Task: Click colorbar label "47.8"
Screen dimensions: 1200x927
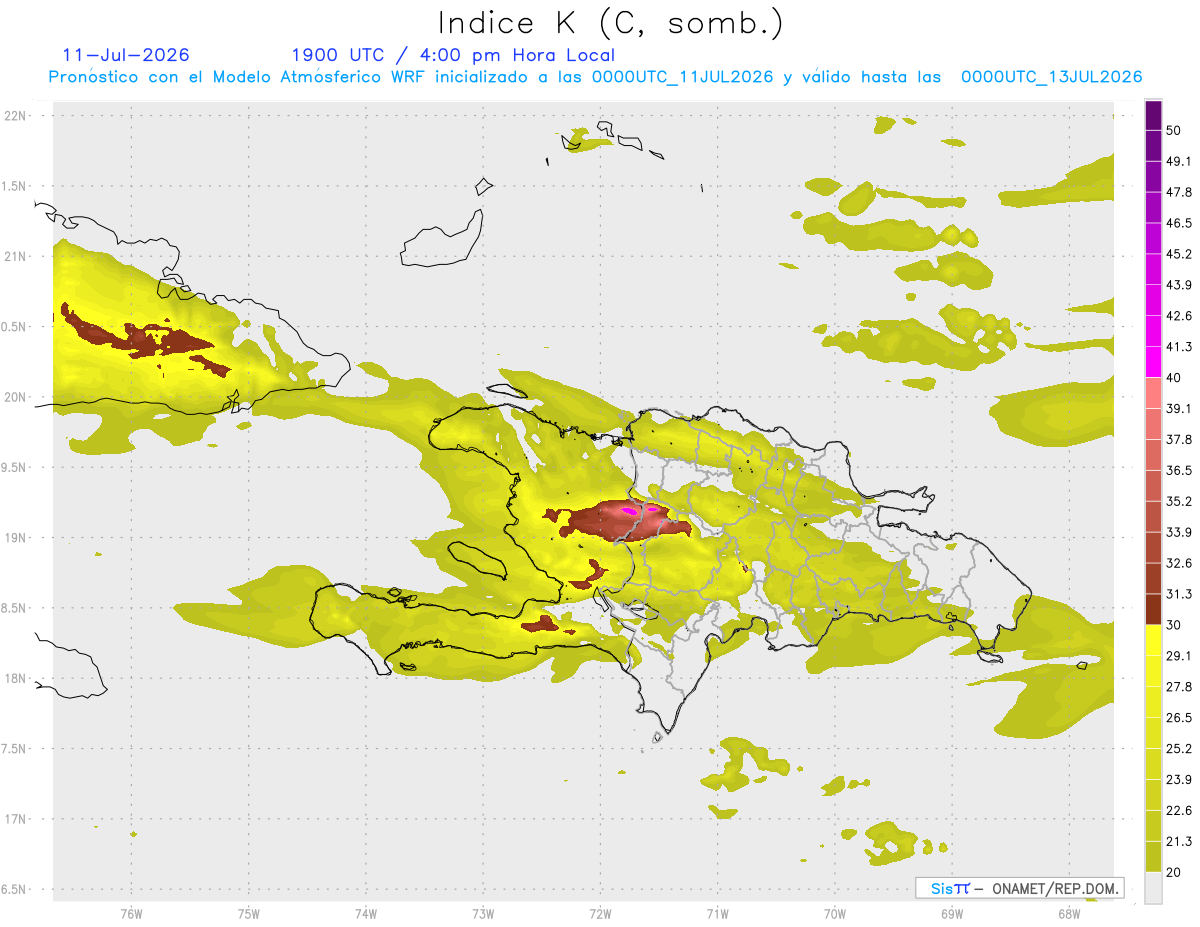Action: 1180,192
